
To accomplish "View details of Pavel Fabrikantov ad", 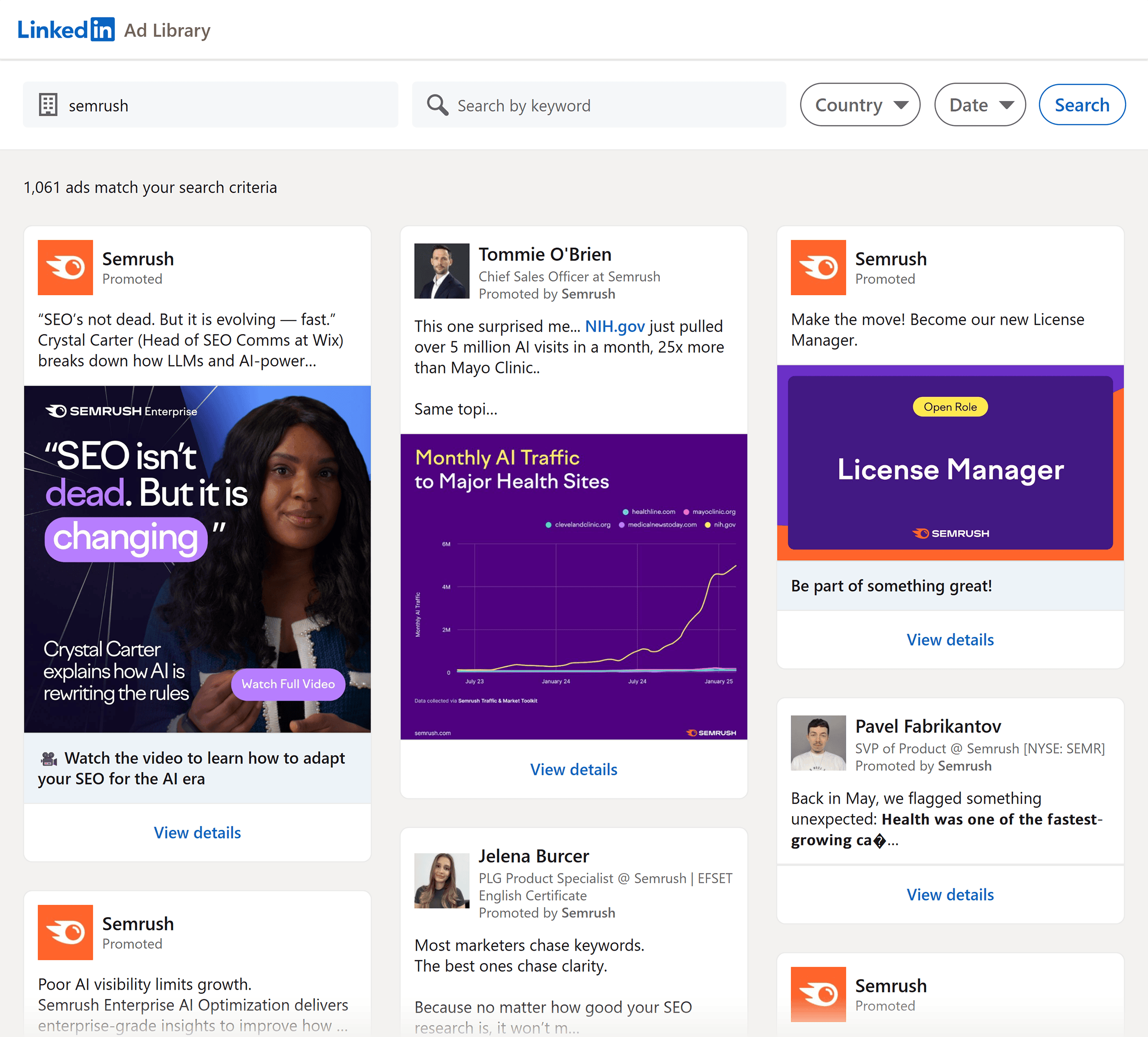I will point(951,895).
